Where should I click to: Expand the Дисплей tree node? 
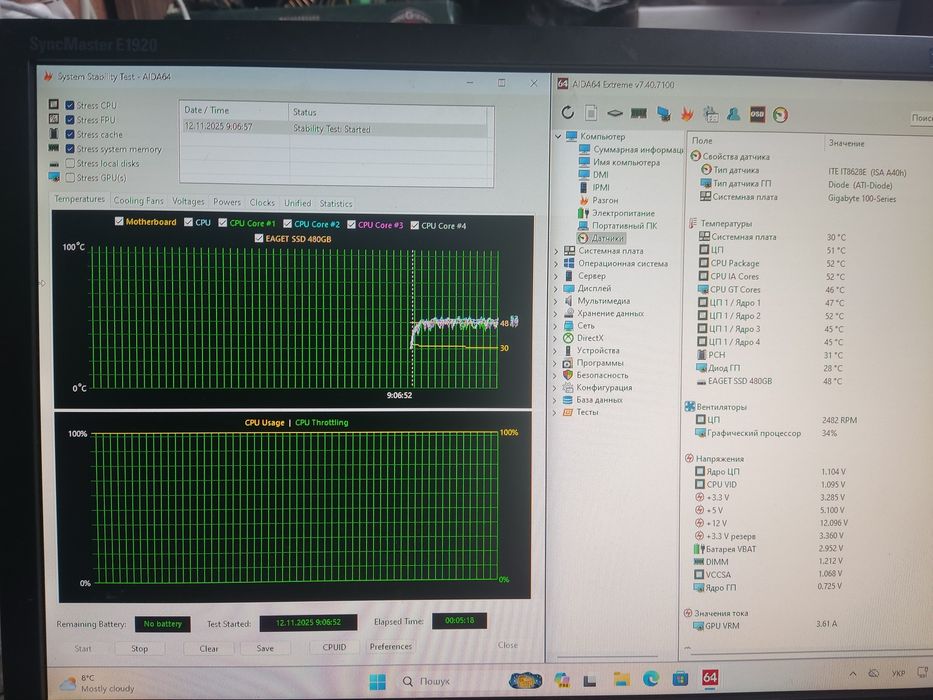click(x=556, y=289)
